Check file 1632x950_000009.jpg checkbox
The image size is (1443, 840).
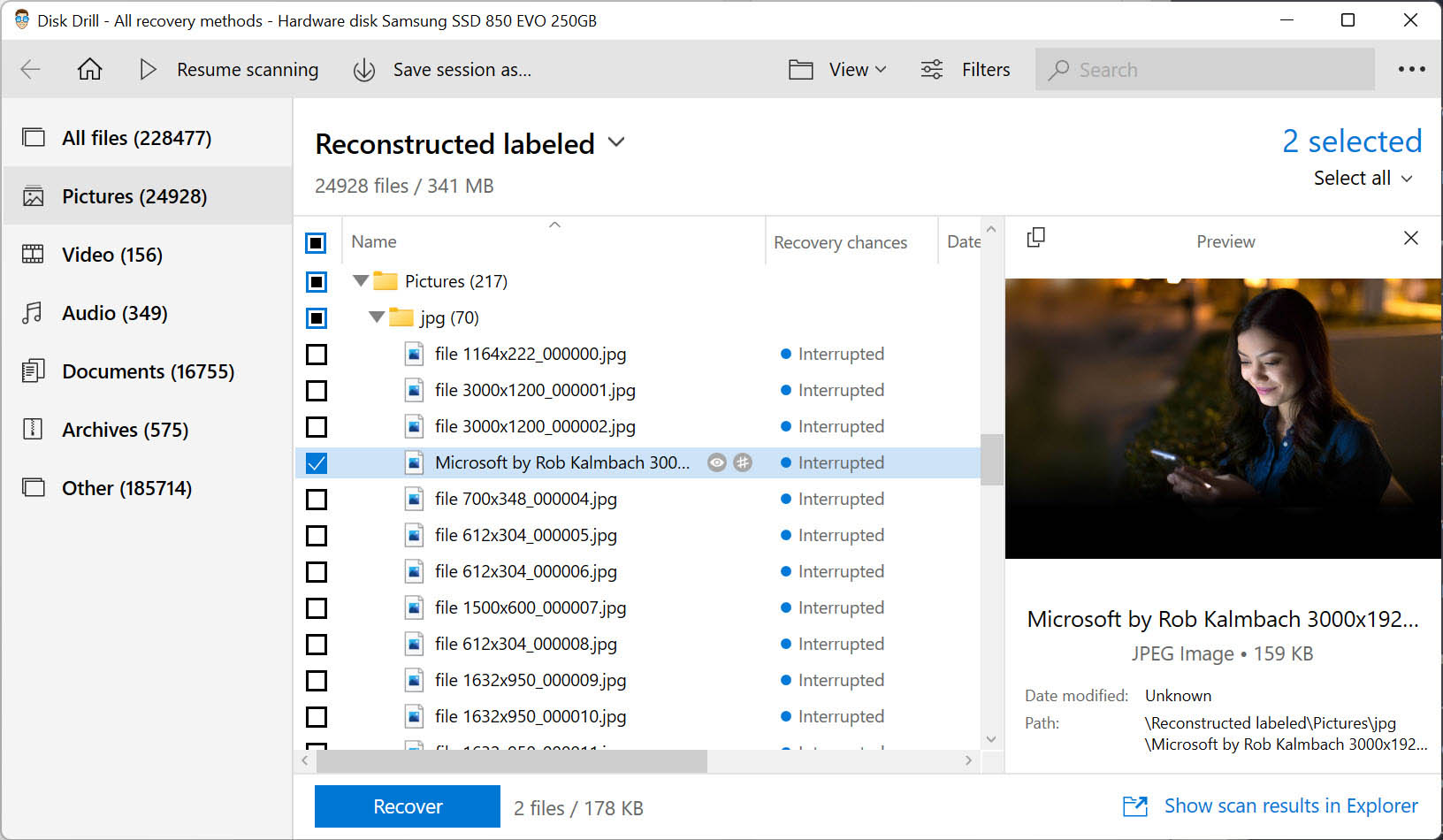[316, 680]
